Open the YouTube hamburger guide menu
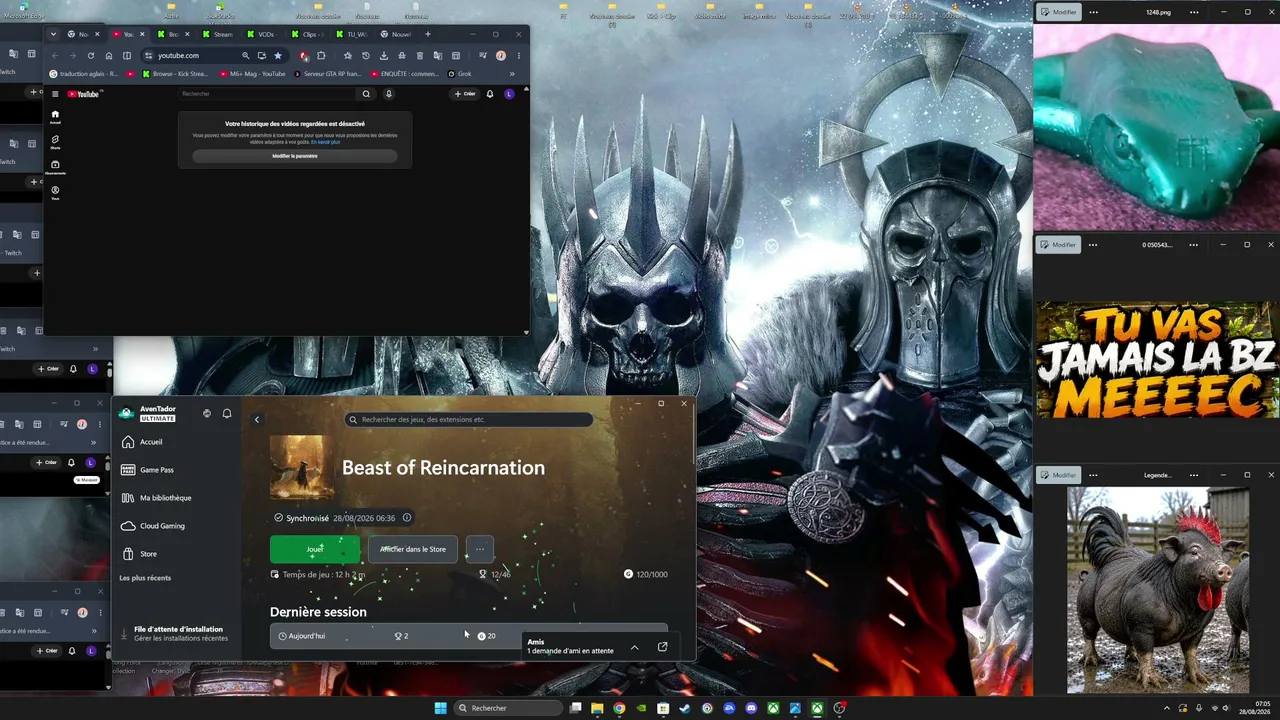Screen dimensions: 1280x720 point(55,94)
